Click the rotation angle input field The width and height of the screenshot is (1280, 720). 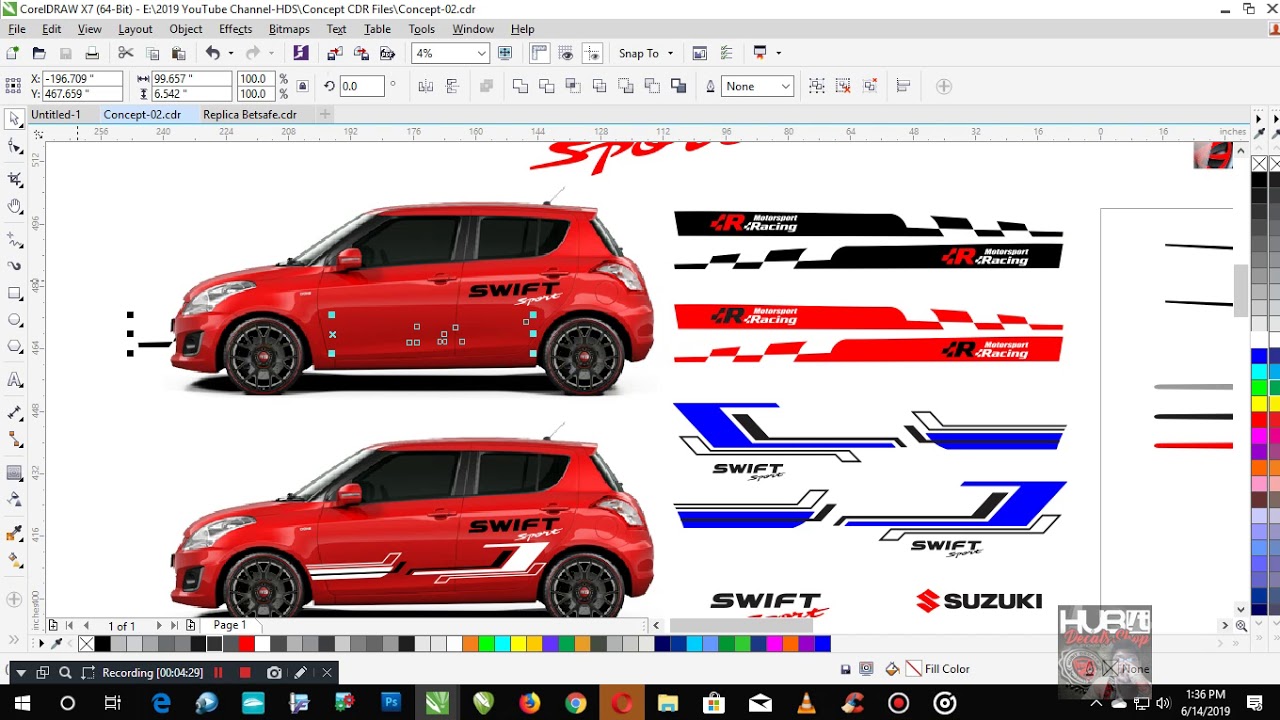click(362, 86)
